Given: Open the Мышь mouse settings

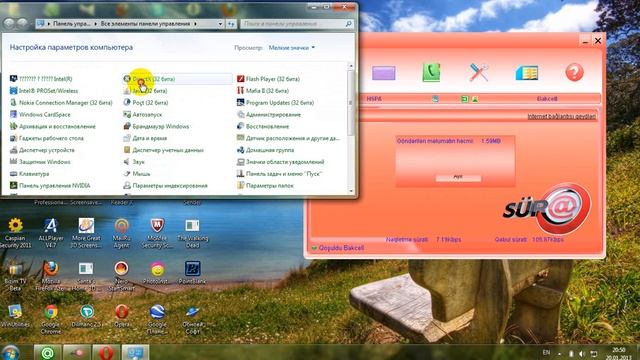Looking at the screenshot, I should point(137,173).
